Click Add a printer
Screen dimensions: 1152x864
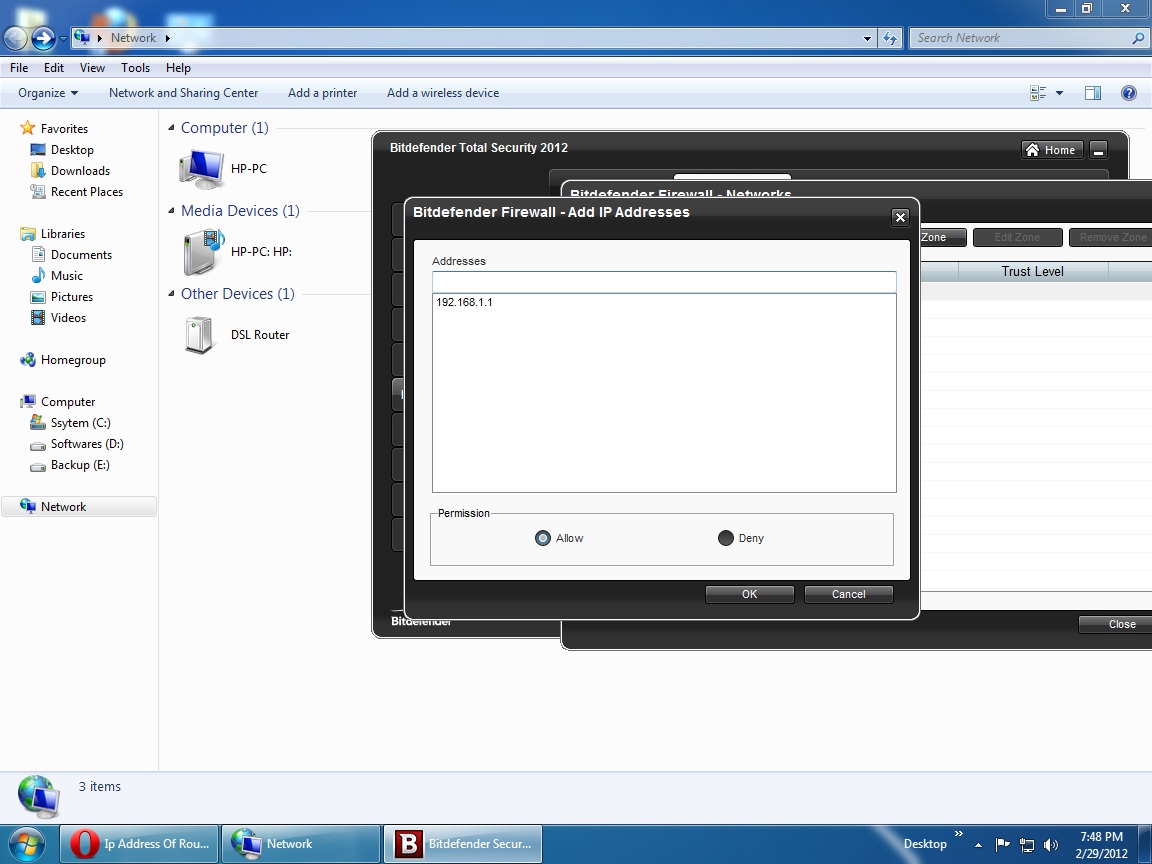tap(323, 93)
